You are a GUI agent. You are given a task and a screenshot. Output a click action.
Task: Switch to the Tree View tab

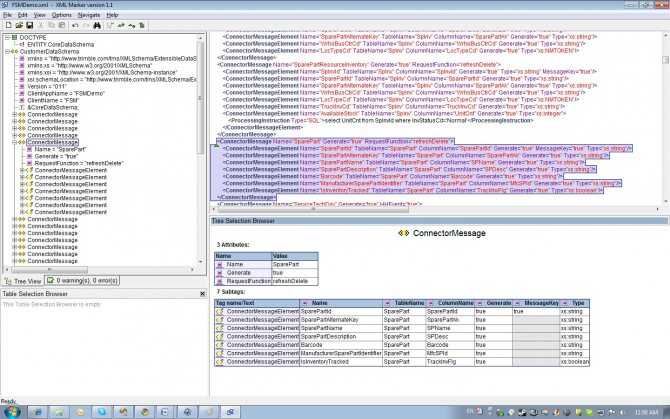pyautogui.click(x=23, y=281)
